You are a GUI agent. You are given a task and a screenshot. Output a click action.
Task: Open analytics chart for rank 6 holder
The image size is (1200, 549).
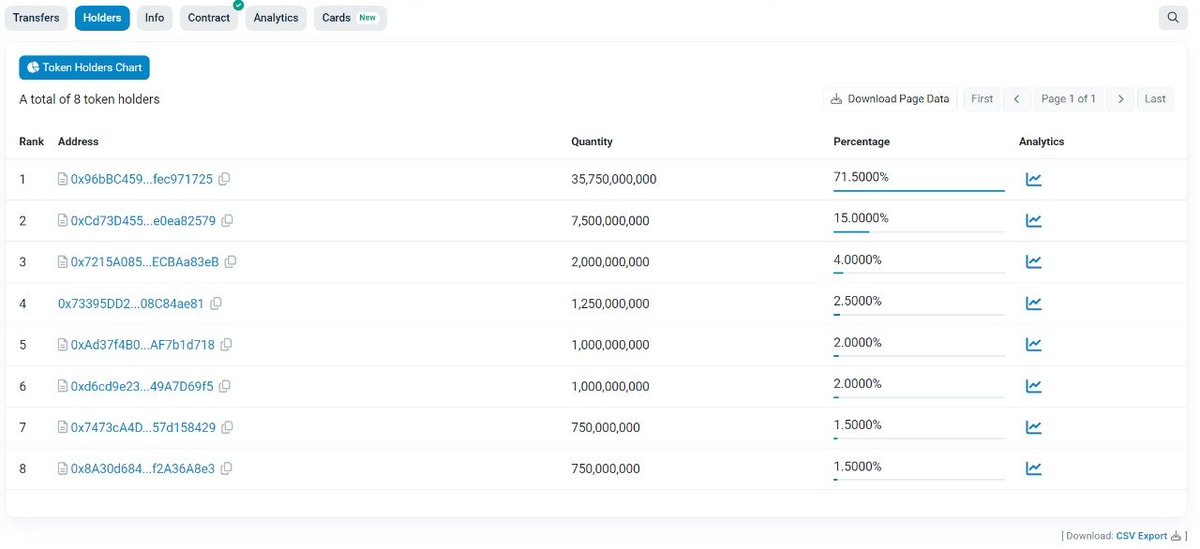point(1033,386)
